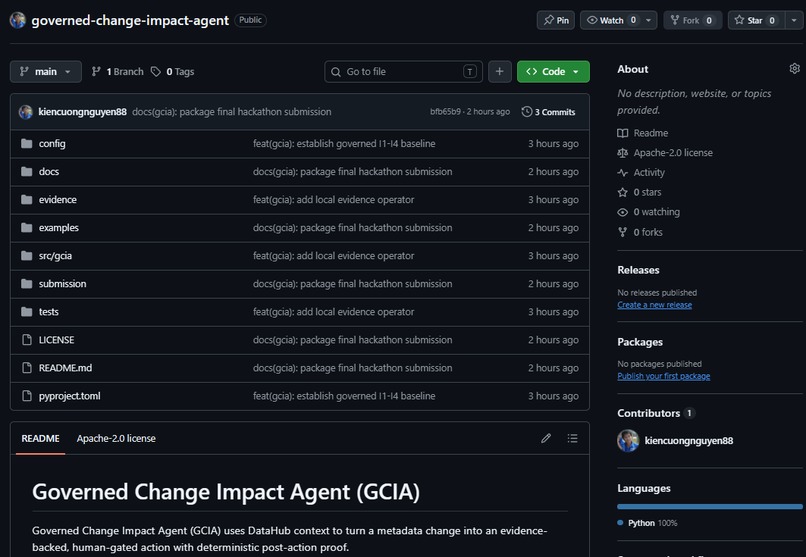Select the README tab
This screenshot has width=806, height=557.
tap(40, 438)
